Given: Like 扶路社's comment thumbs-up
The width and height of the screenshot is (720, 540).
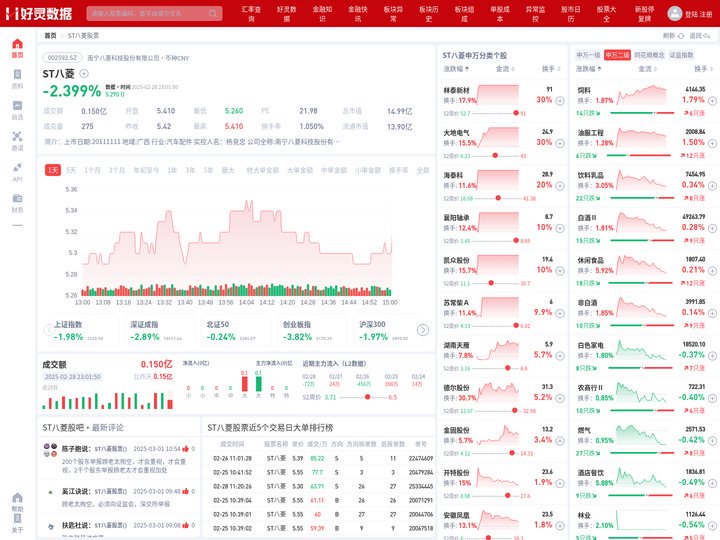Looking at the screenshot, I should pyautogui.click(x=186, y=525).
